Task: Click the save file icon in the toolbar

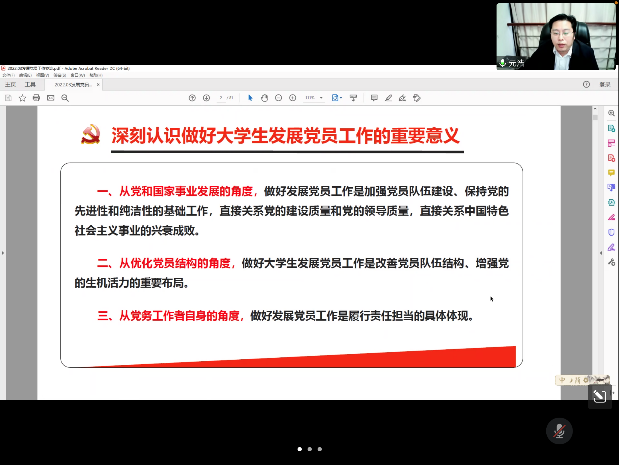Action: click(10, 98)
